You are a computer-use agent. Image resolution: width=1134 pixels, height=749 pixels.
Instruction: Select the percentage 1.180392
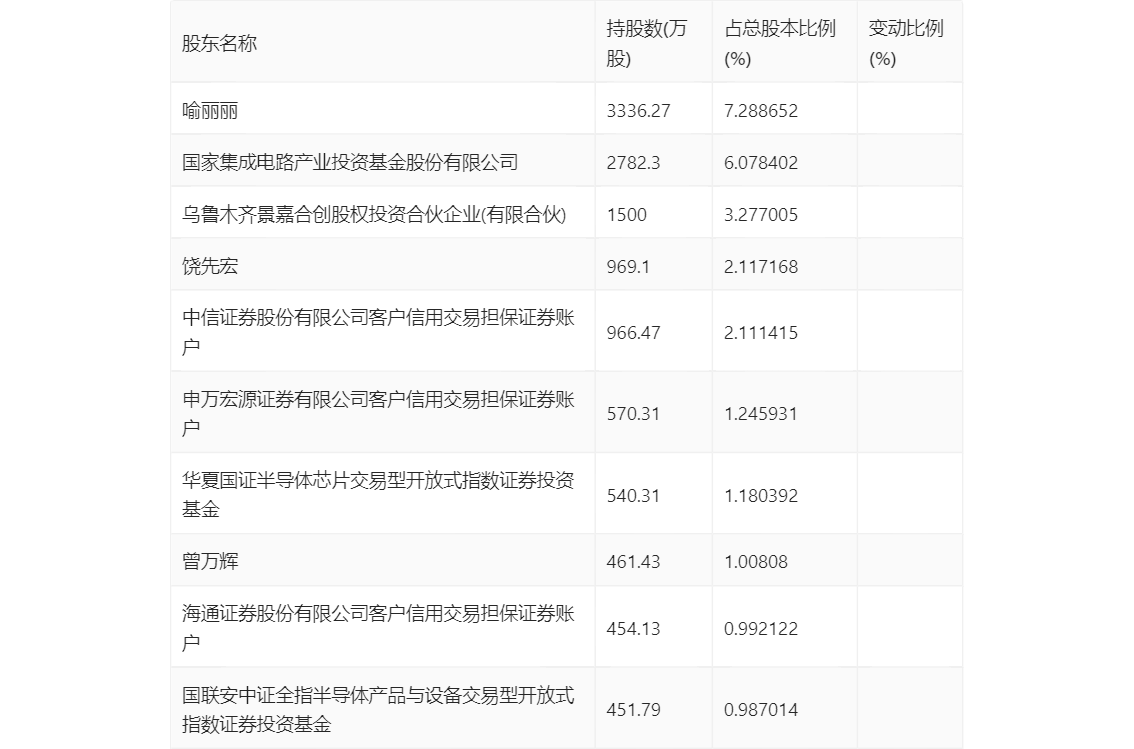[761, 495]
